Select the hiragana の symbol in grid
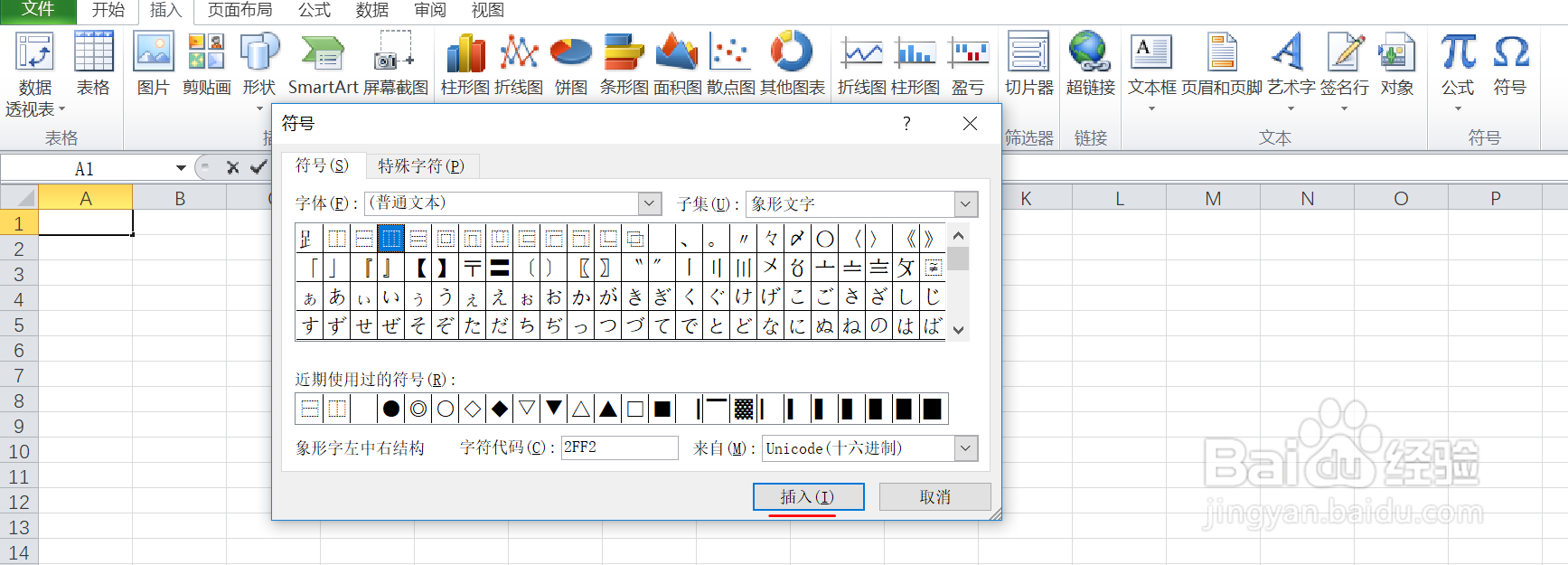Image resolution: width=1568 pixels, height=565 pixels. click(x=879, y=325)
